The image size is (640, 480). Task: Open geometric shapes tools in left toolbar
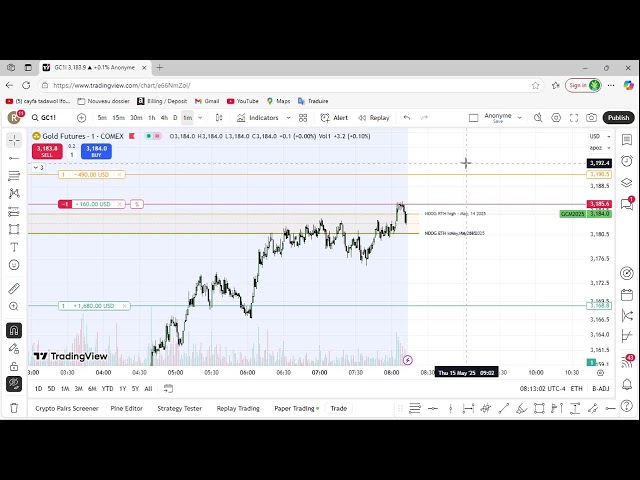click(14, 229)
